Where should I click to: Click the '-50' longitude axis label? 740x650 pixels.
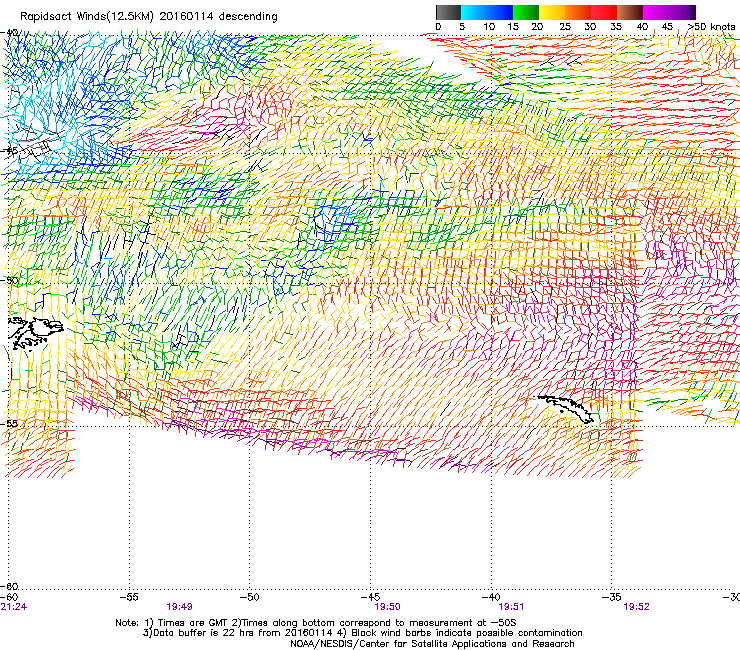click(250, 597)
